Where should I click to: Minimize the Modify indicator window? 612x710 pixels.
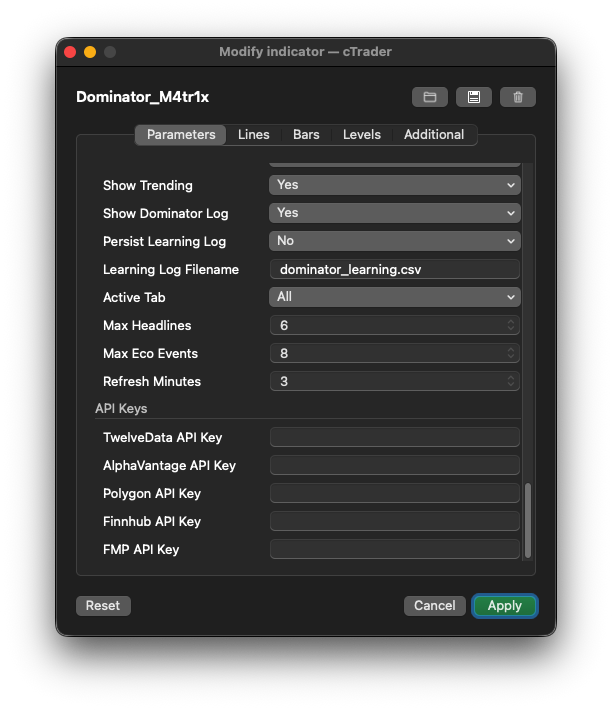(90, 52)
